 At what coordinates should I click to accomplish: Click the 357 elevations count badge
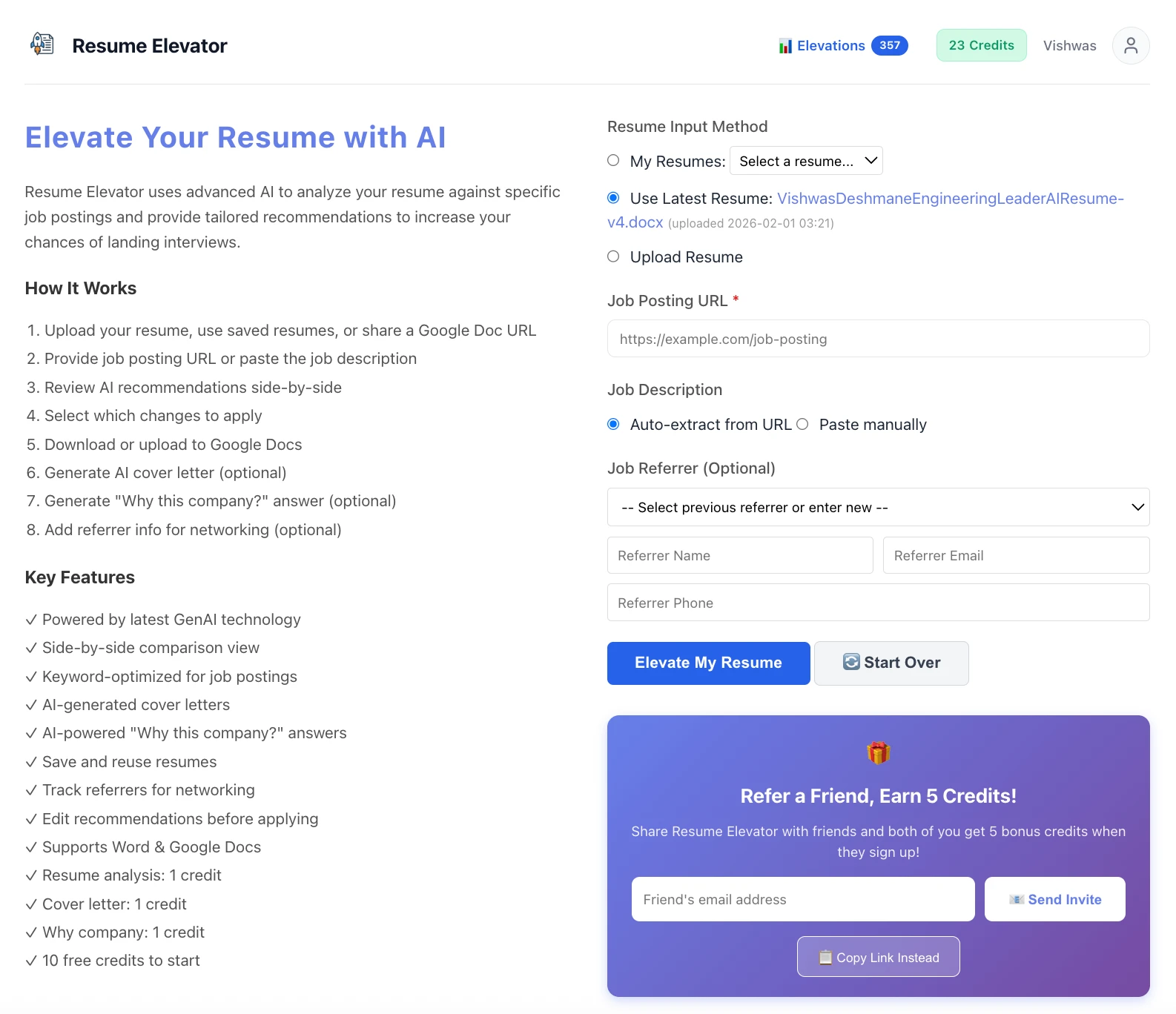point(889,45)
